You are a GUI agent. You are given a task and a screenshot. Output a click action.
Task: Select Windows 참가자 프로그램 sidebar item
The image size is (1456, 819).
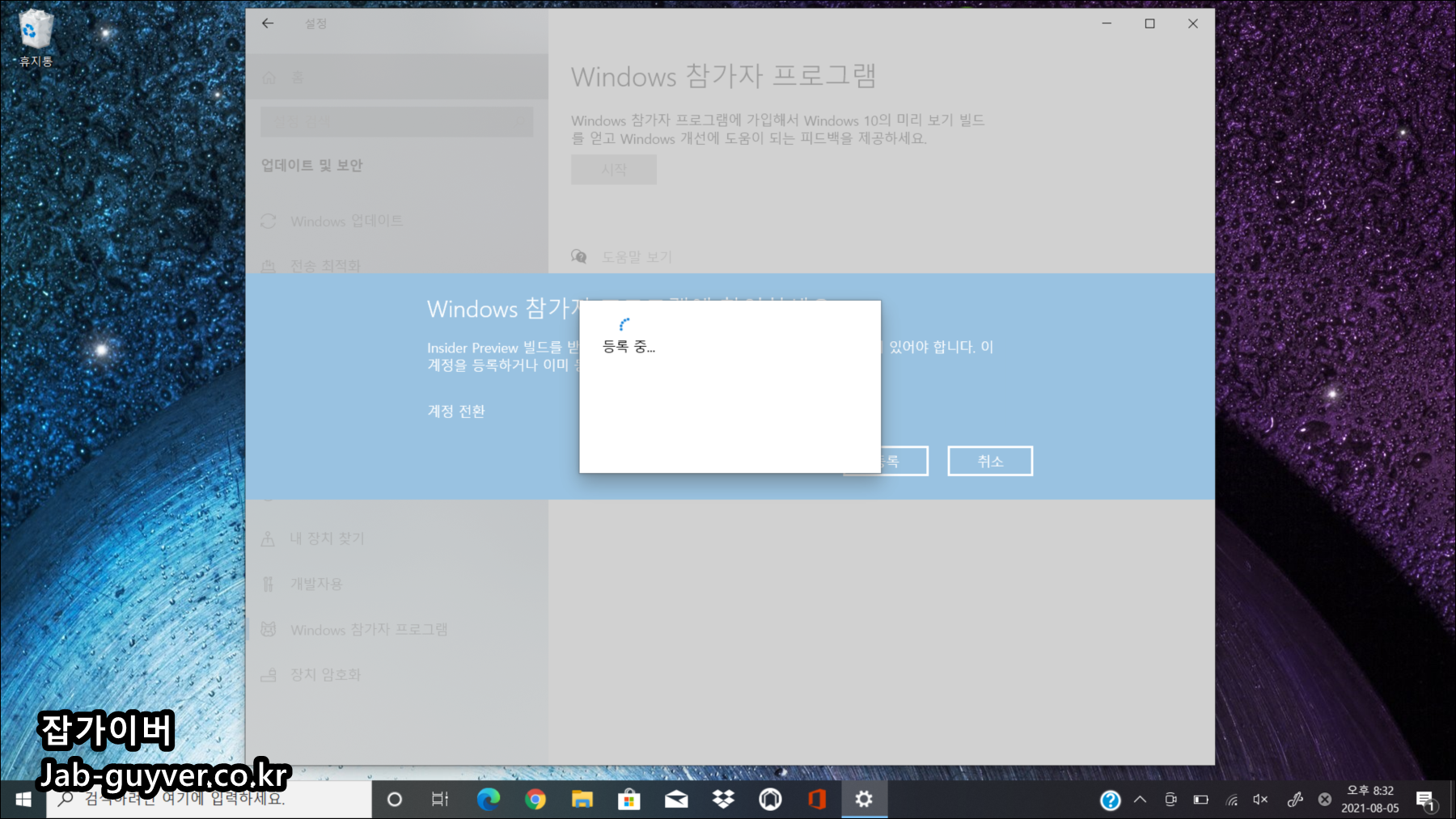tap(396, 629)
